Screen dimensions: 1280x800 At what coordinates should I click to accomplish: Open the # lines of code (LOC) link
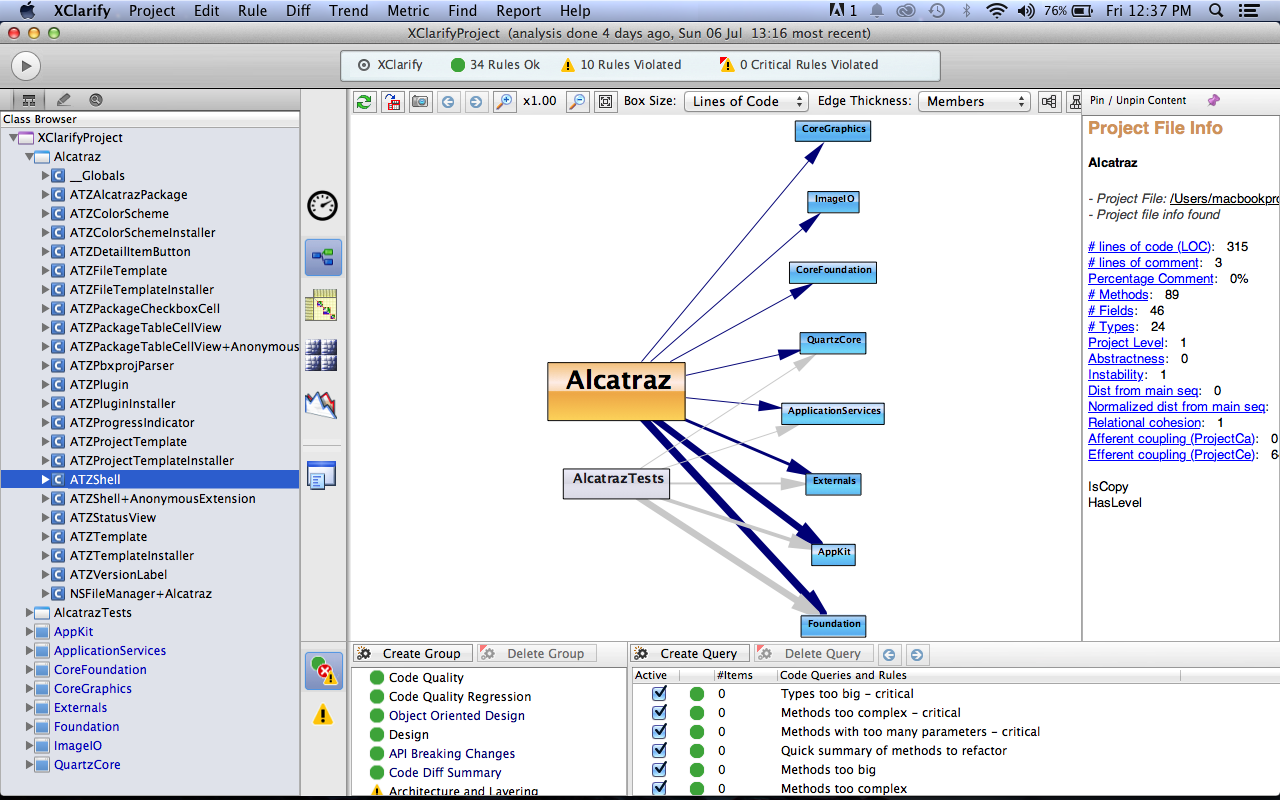pyautogui.click(x=1150, y=247)
